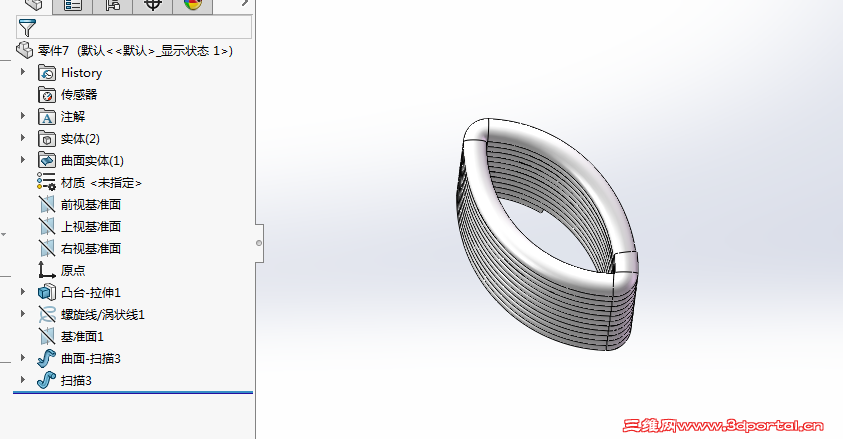Click the 传感器 sensors folder icon

(47, 95)
